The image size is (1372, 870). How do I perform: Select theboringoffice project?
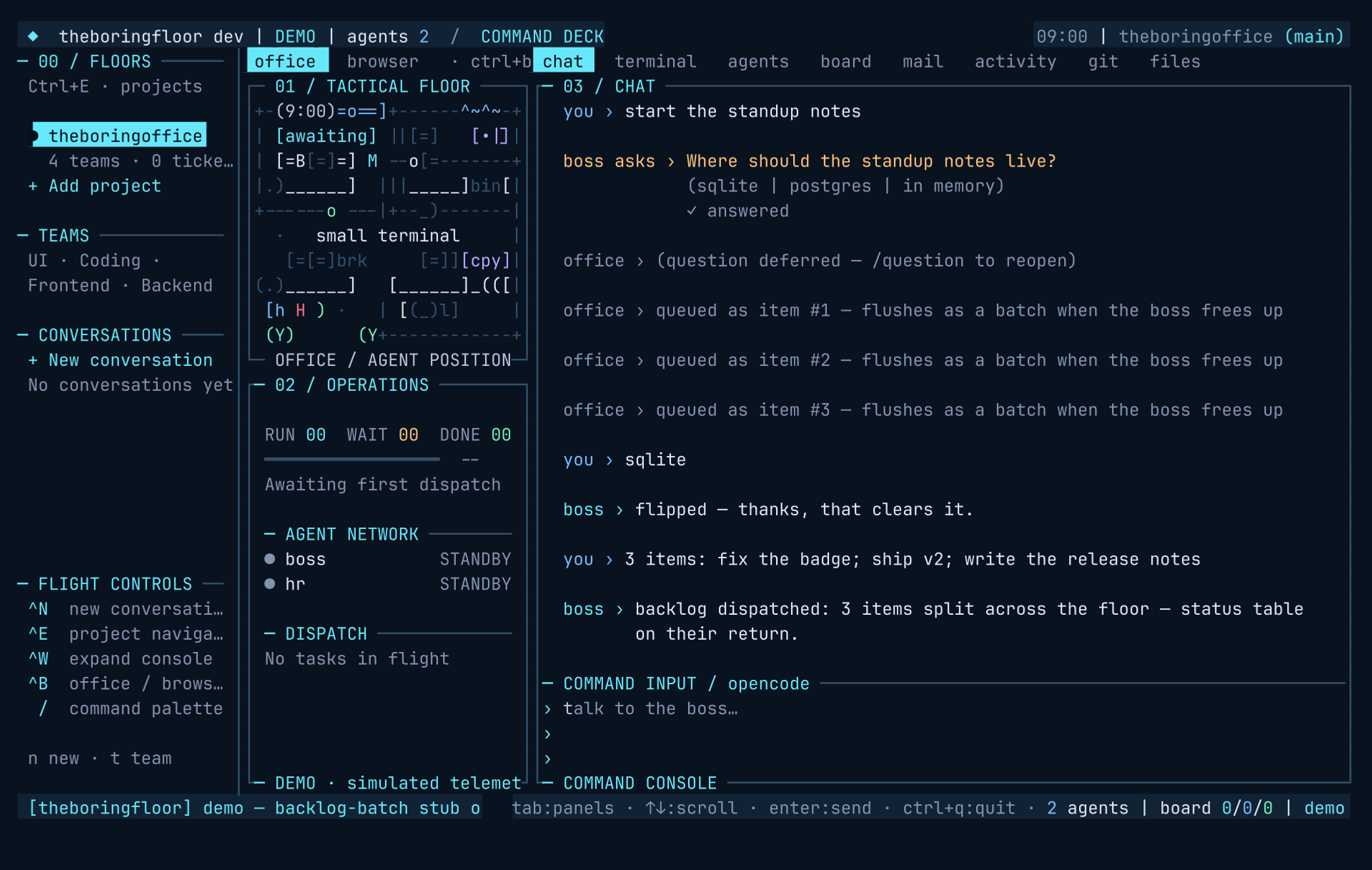tap(120, 136)
